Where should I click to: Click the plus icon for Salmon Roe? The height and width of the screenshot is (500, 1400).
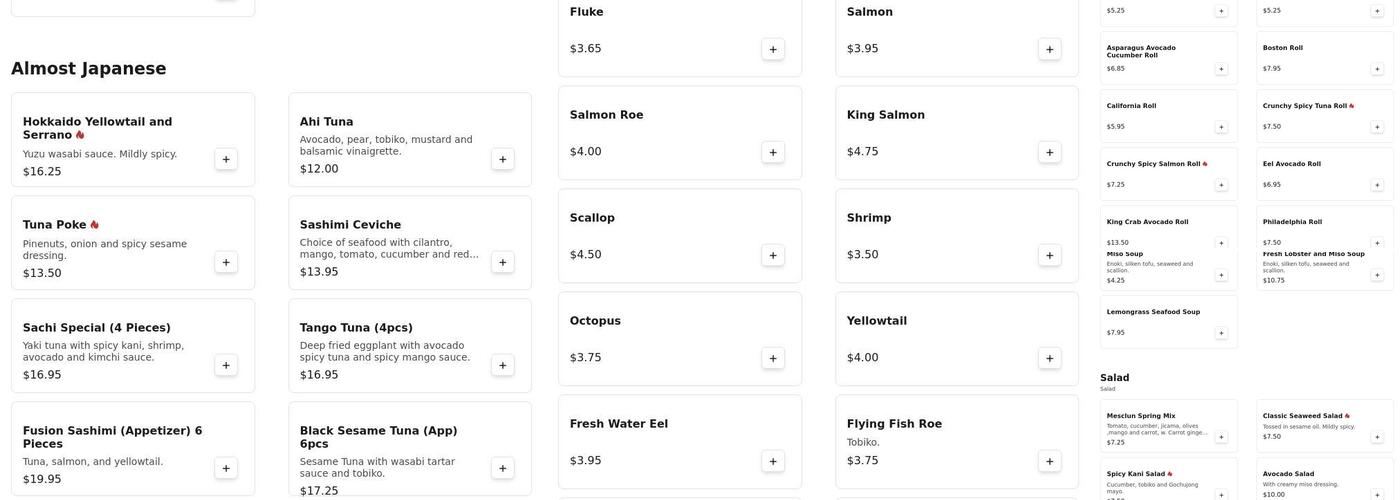(x=773, y=152)
